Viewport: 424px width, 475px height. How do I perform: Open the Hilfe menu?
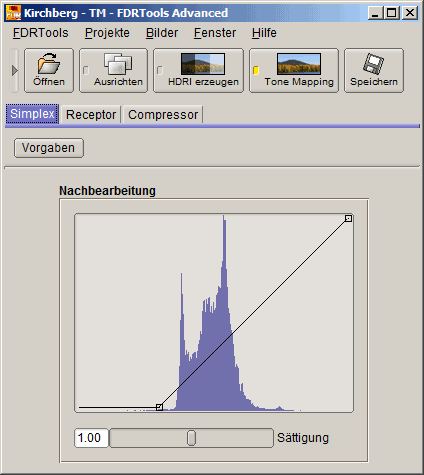[264, 33]
